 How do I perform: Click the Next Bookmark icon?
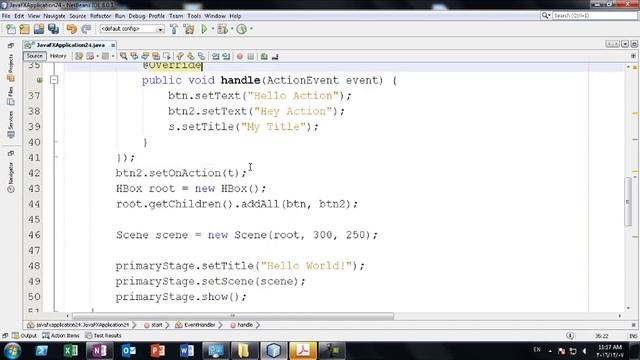tap(191, 56)
